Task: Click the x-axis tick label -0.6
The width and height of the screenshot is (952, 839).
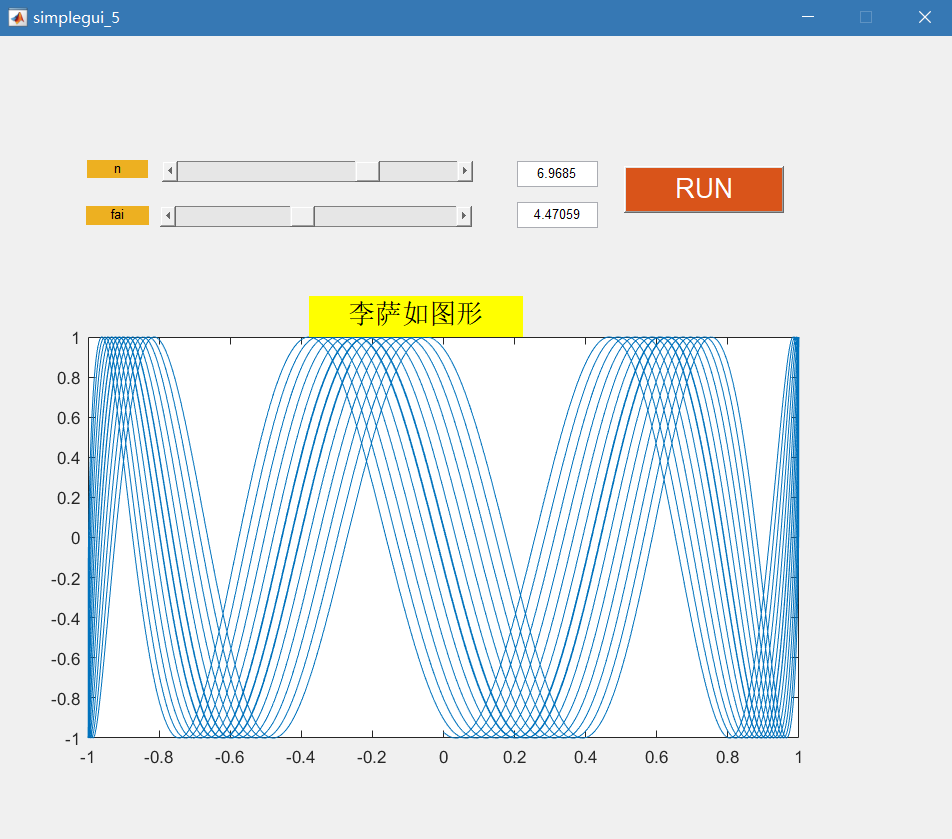Action: click(x=230, y=758)
